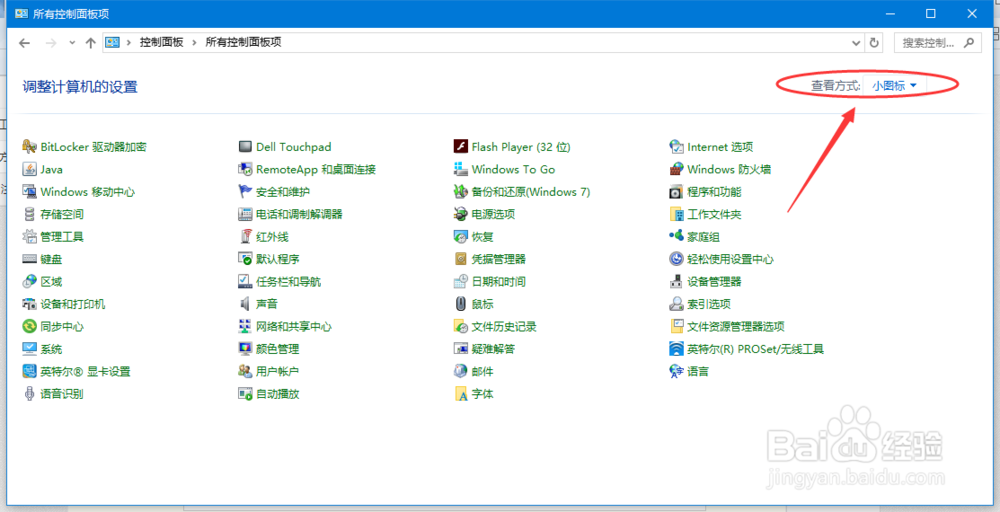Open the 设备和打印机 icon
This screenshot has width=1000, height=512.
[x=29, y=304]
